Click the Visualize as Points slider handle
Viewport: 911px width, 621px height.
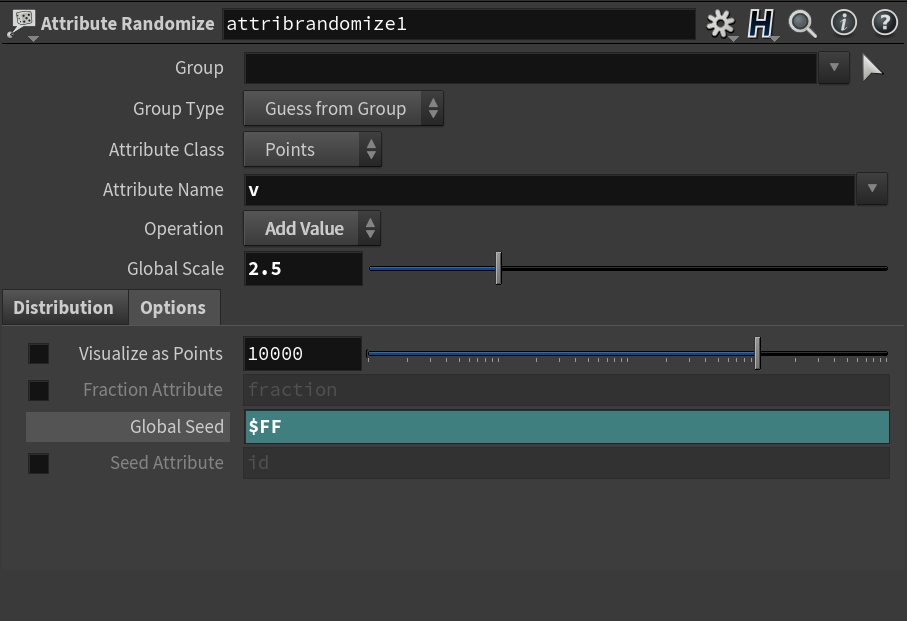(x=758, y=353)
